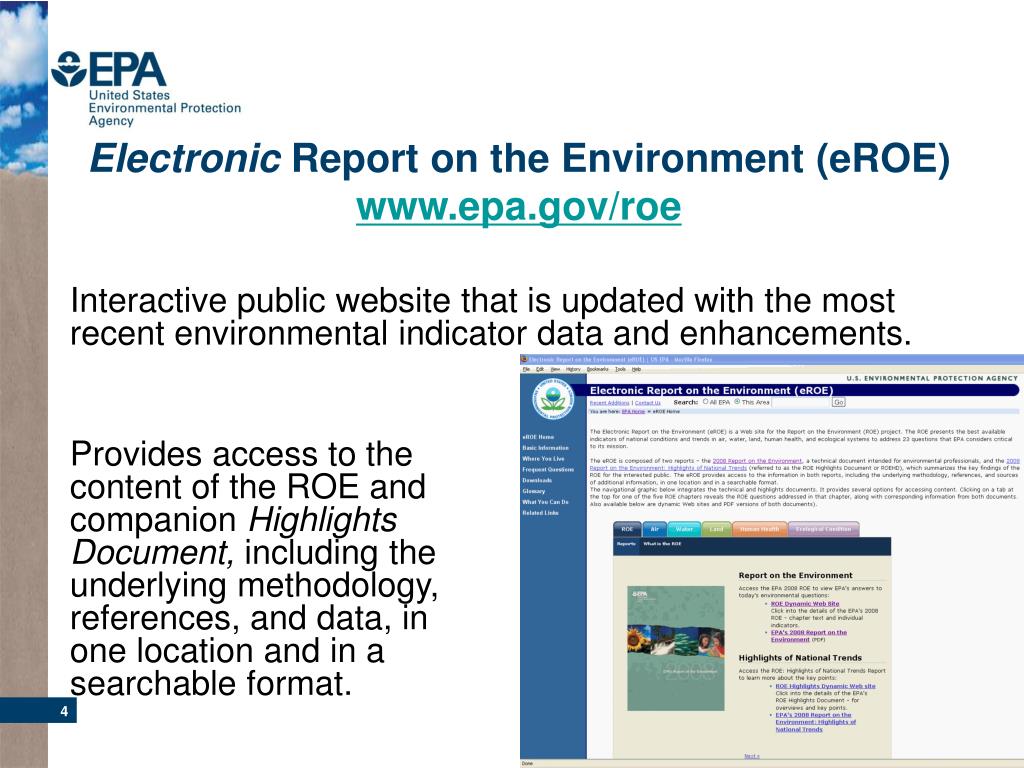Viewport: 1024px width, 768px height.
Task: Click the Next link at page bottom
Action: 752,756
